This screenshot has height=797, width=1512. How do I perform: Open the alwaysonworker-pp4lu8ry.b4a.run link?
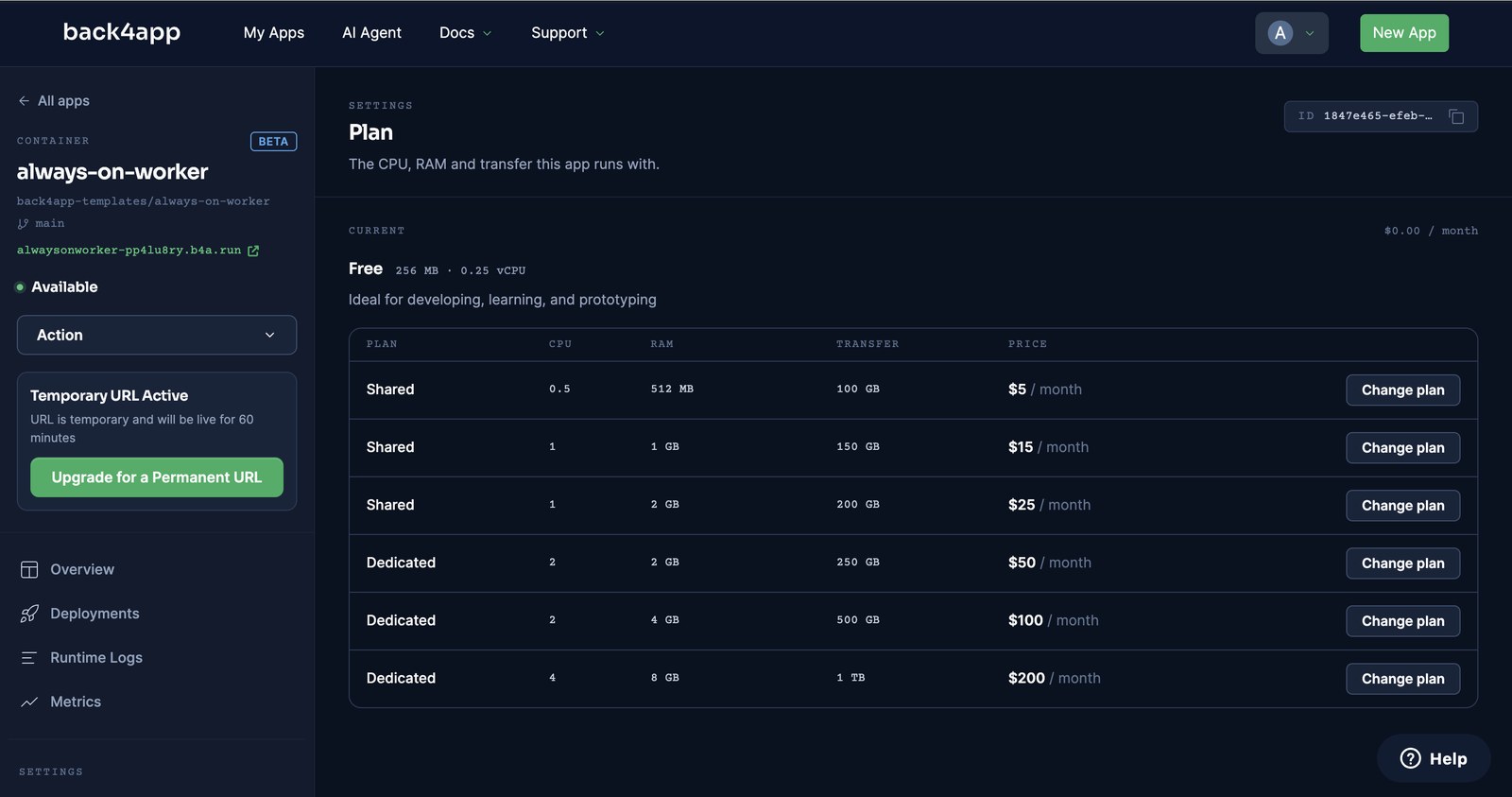click(x=129, y=251)
